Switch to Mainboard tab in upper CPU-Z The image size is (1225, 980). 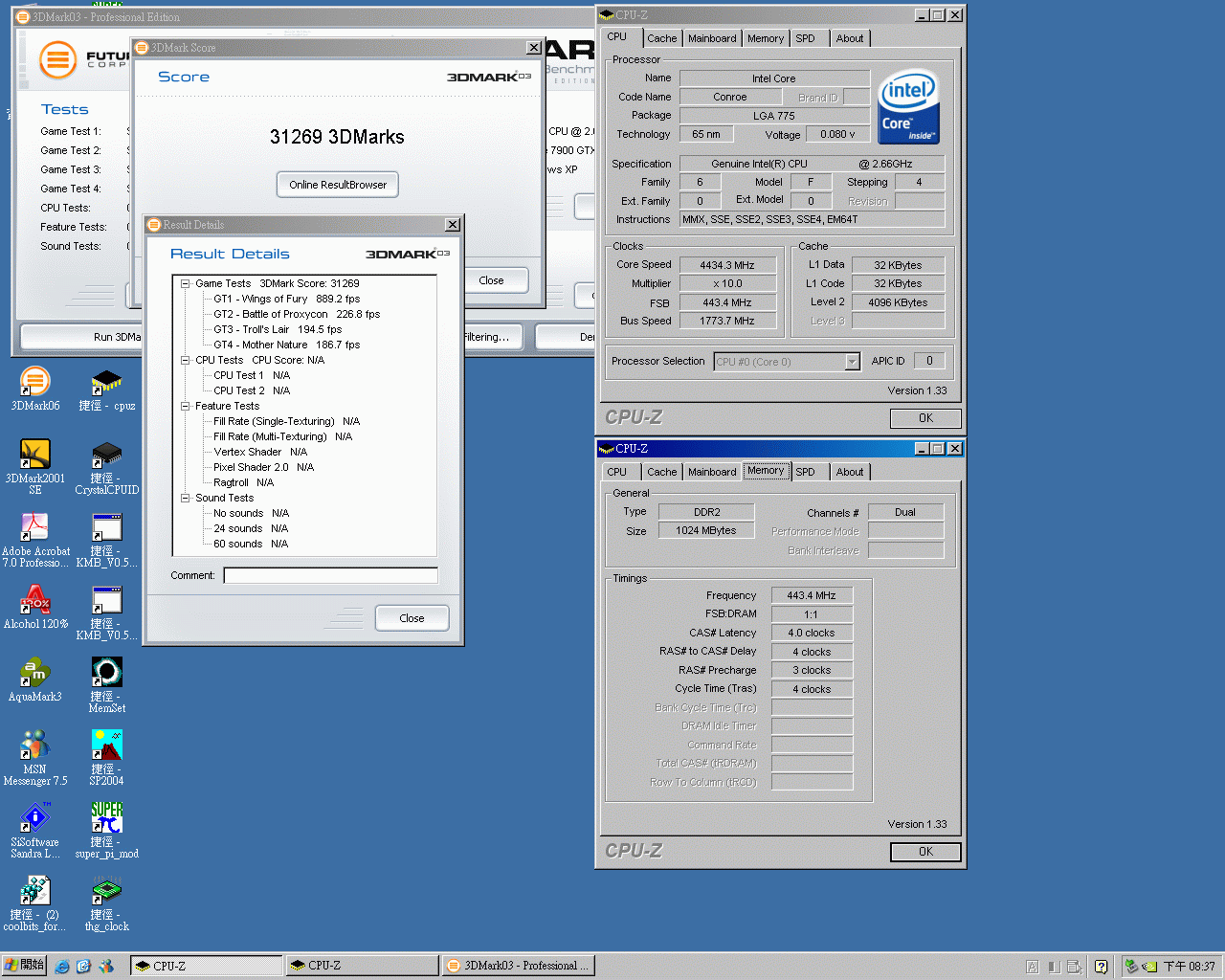pos(712,38)
